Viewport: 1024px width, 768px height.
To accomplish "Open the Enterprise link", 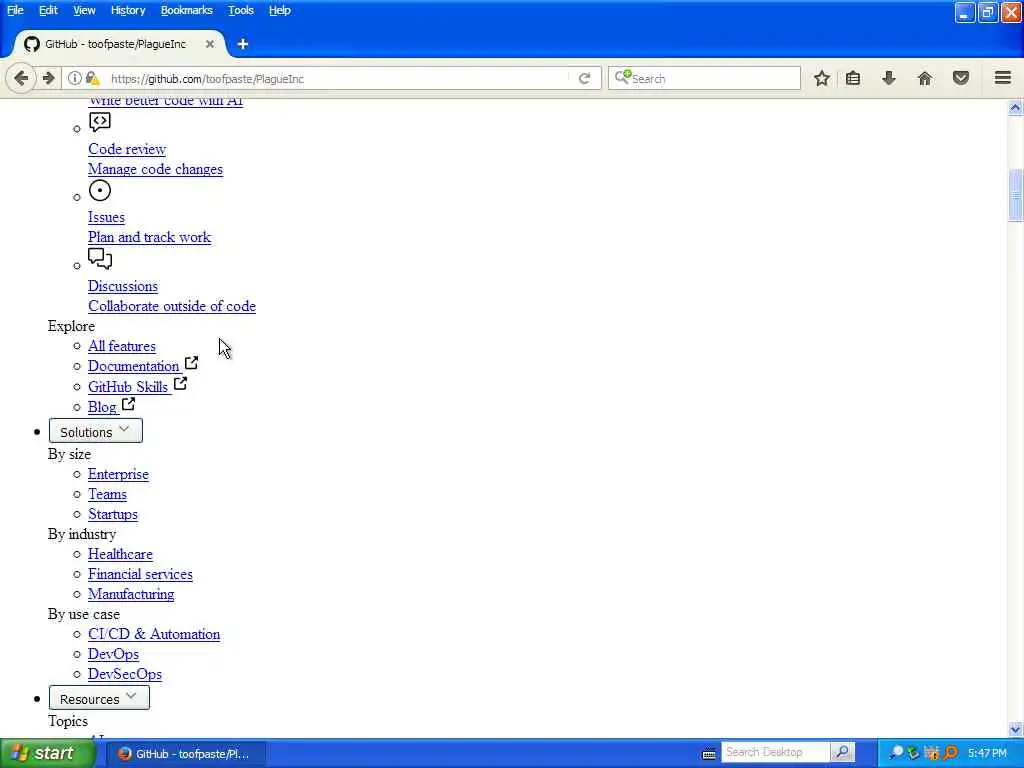I will [118, 474].
